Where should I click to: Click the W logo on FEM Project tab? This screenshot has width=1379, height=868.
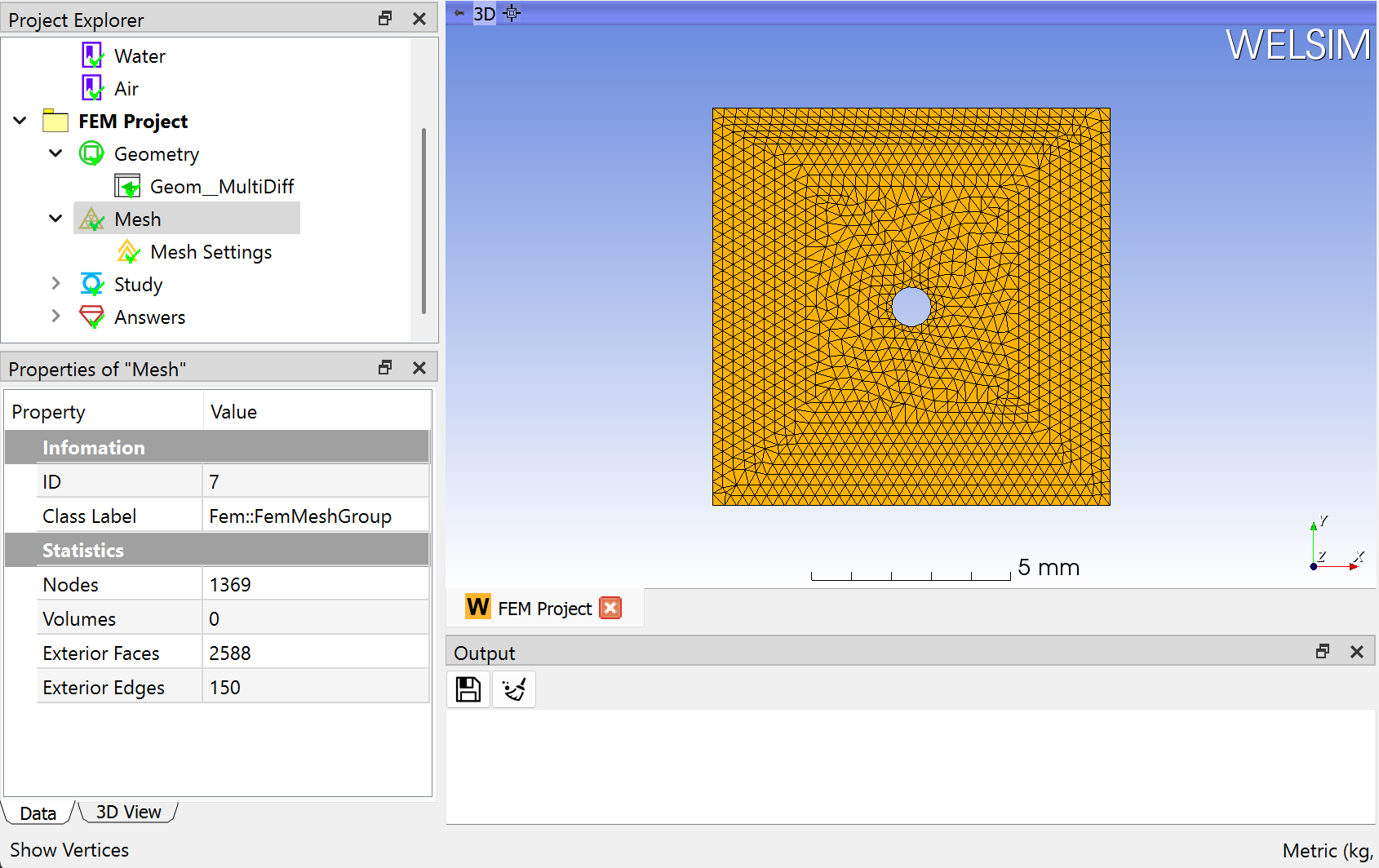477,607
